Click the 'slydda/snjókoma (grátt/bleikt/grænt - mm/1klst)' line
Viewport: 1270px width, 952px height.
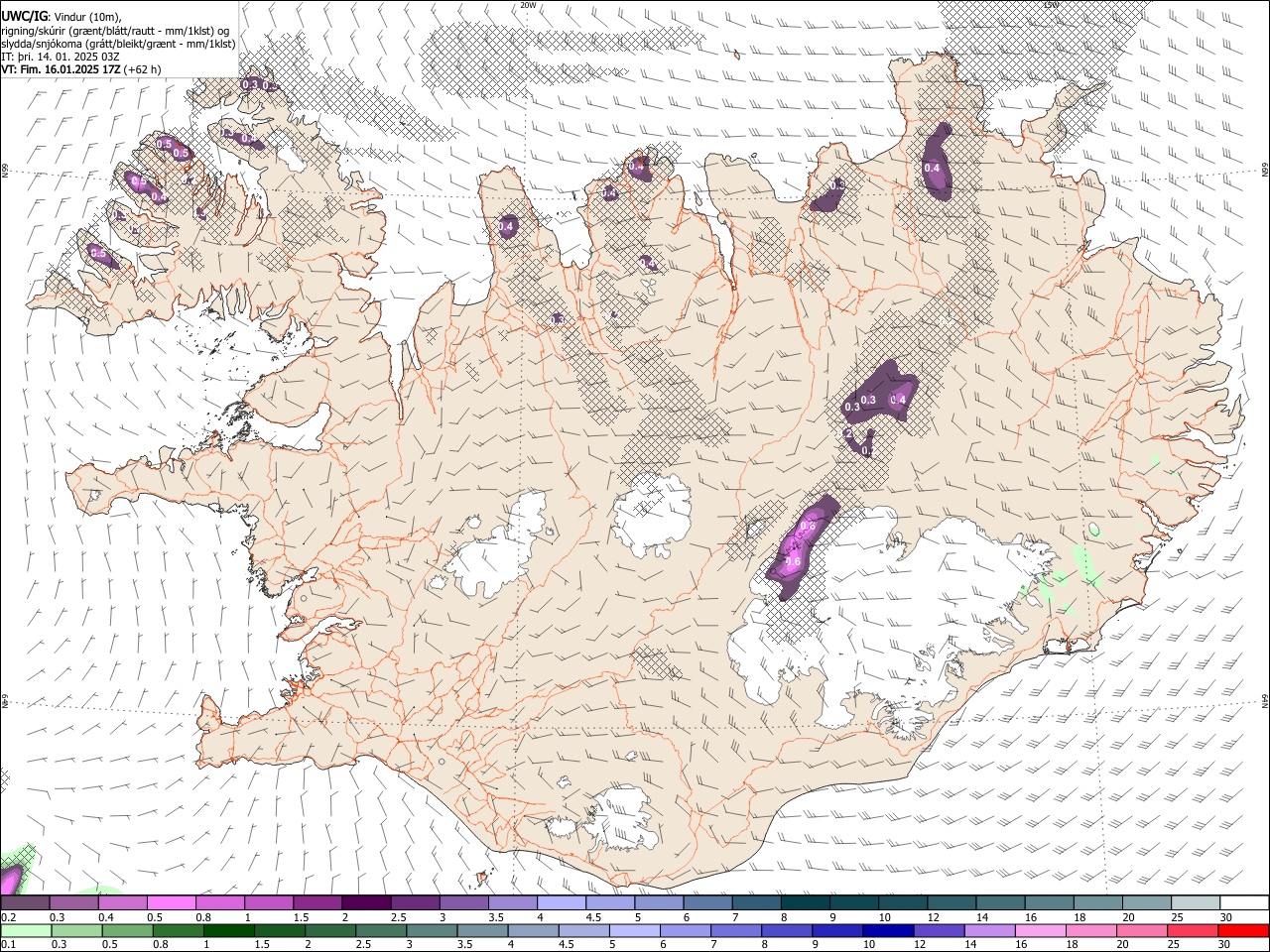[118, 44]
